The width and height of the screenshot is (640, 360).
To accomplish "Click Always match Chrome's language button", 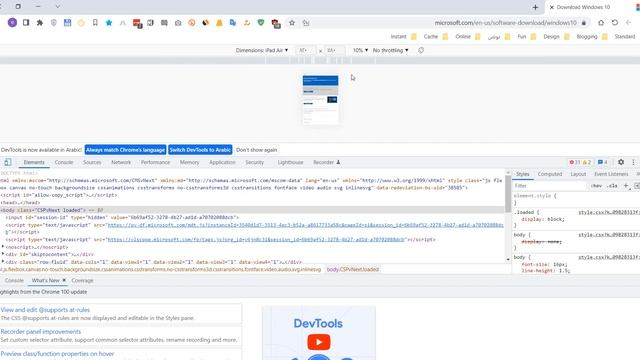I will click(125, 150).
